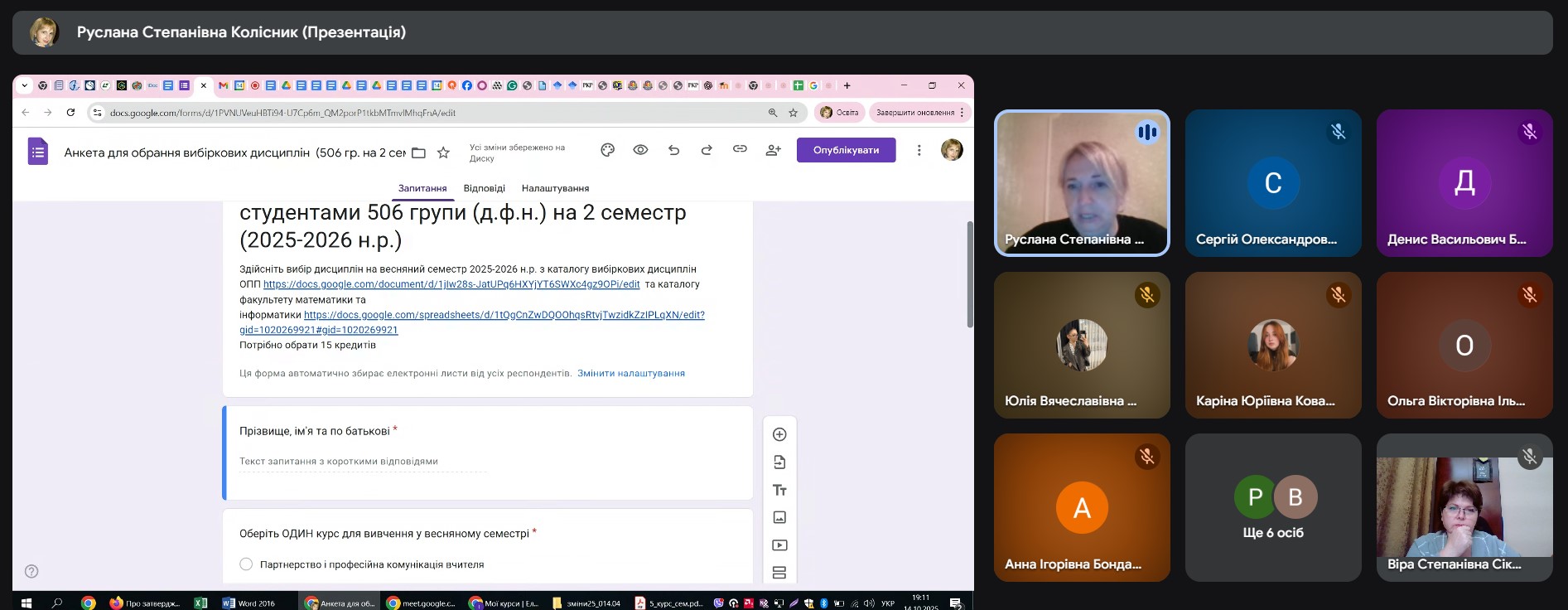Select Денис Васильович participant tile
Image resolution: width=1568 pixels, height=610 pixels.
click(1464, 183)
